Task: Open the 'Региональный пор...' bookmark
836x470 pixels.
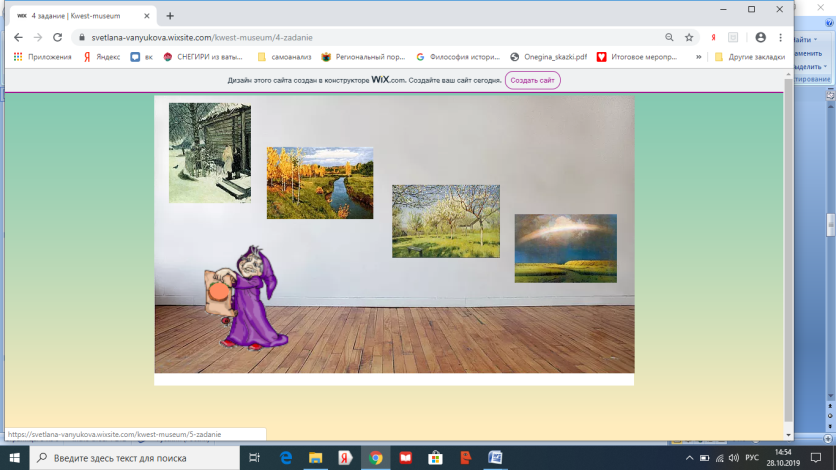Action: click(x=364, y=56)
